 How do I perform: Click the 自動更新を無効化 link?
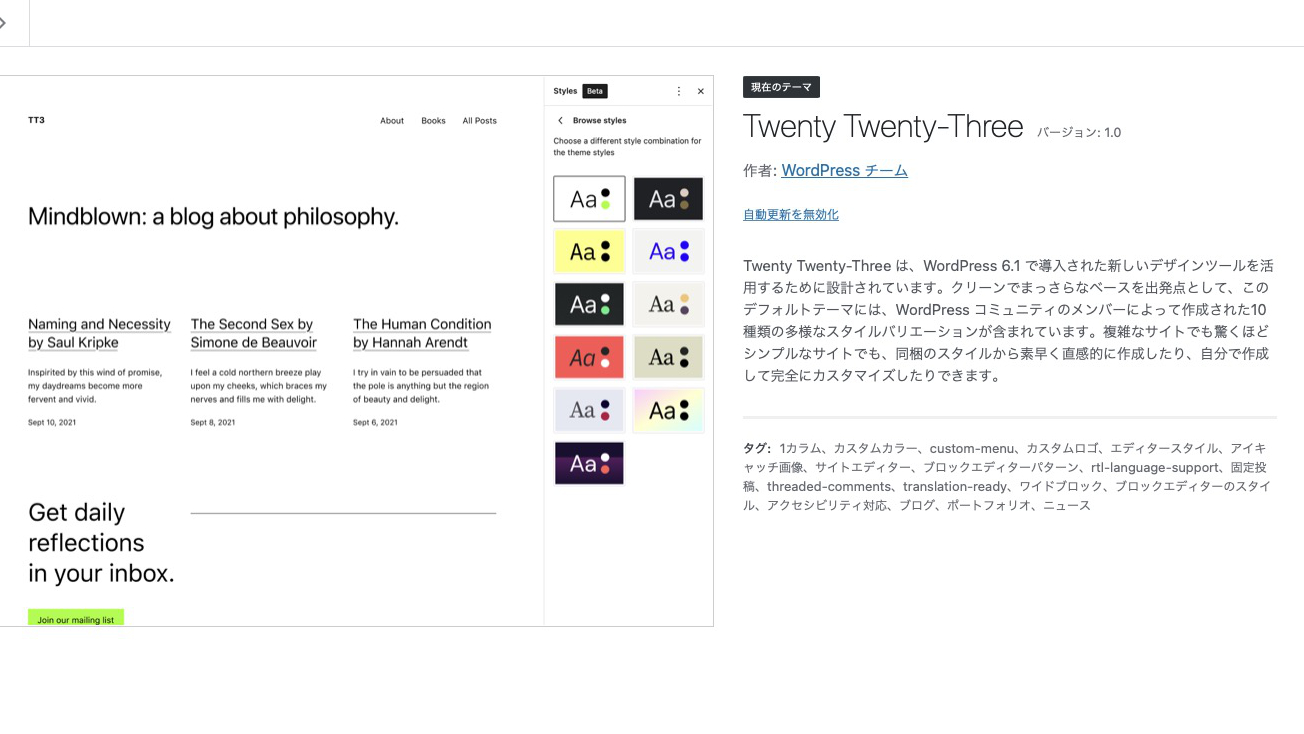pos(790,214)
